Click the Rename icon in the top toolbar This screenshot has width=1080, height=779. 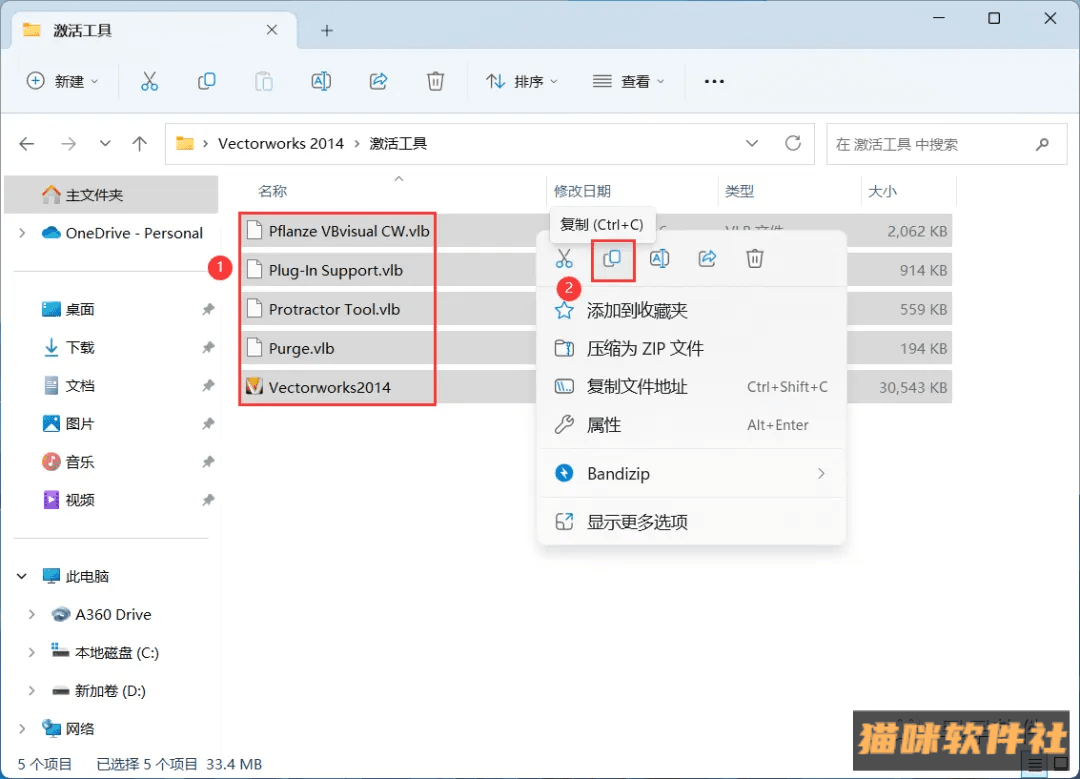click(321, 81)
